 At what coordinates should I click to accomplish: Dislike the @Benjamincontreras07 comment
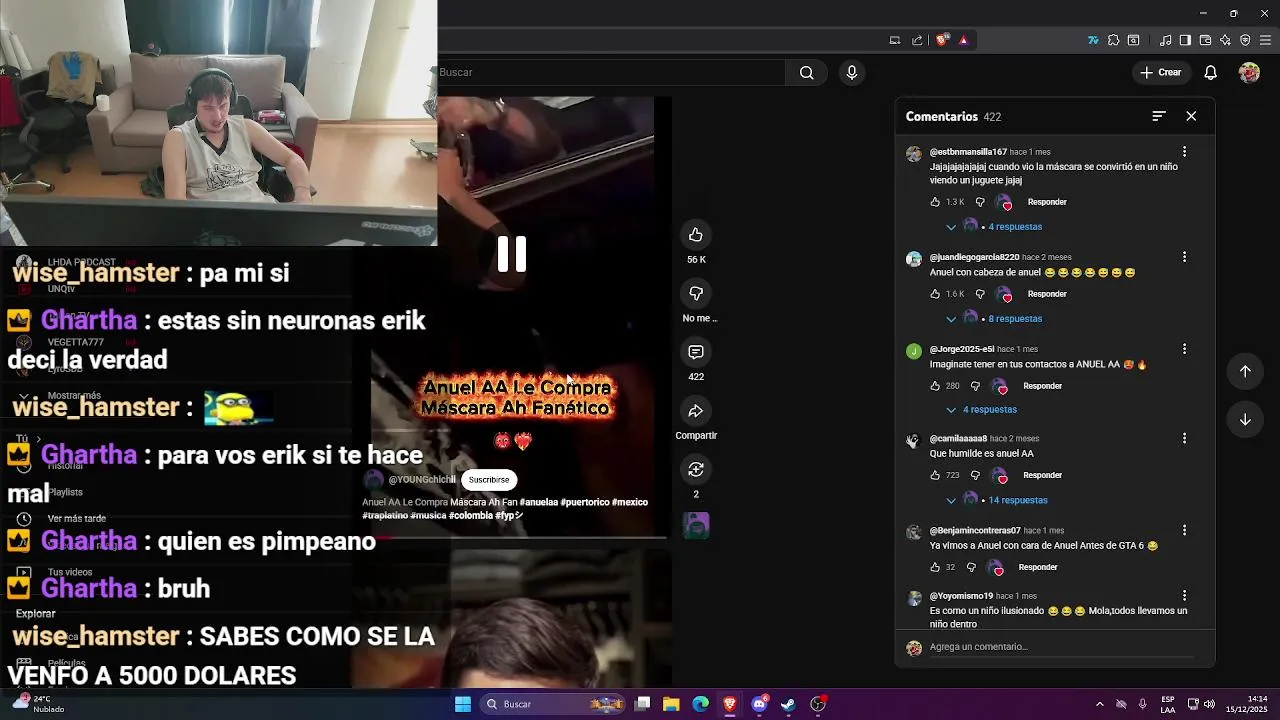click(971, 567)
